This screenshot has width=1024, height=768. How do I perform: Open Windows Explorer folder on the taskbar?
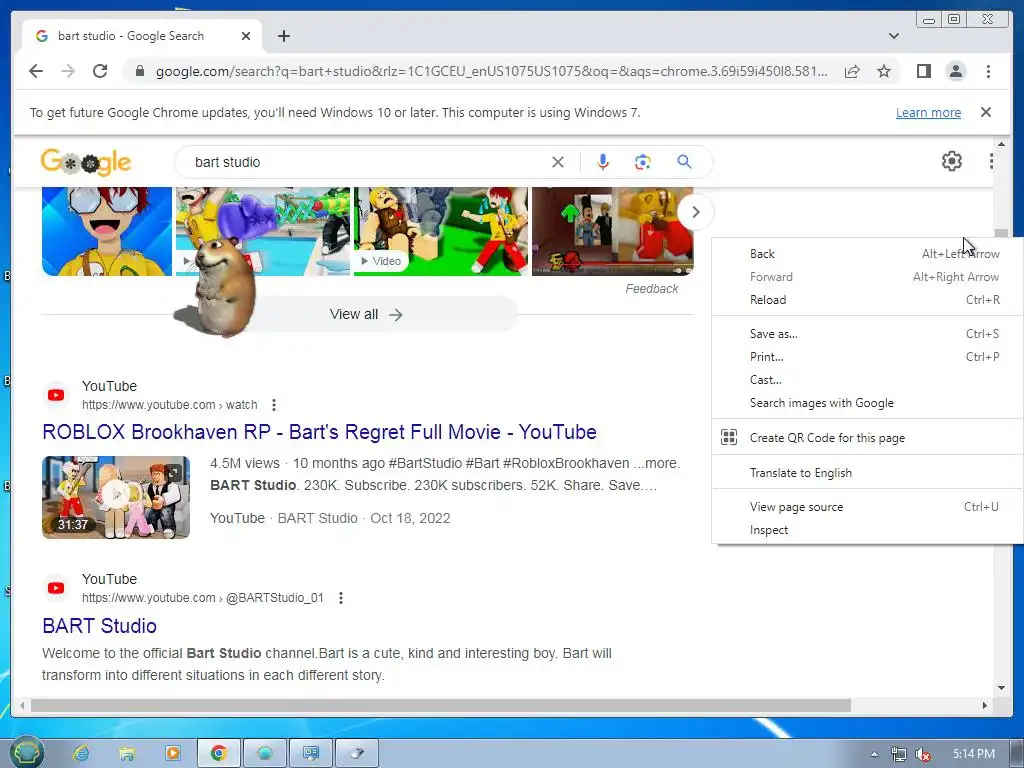point(127,754)
